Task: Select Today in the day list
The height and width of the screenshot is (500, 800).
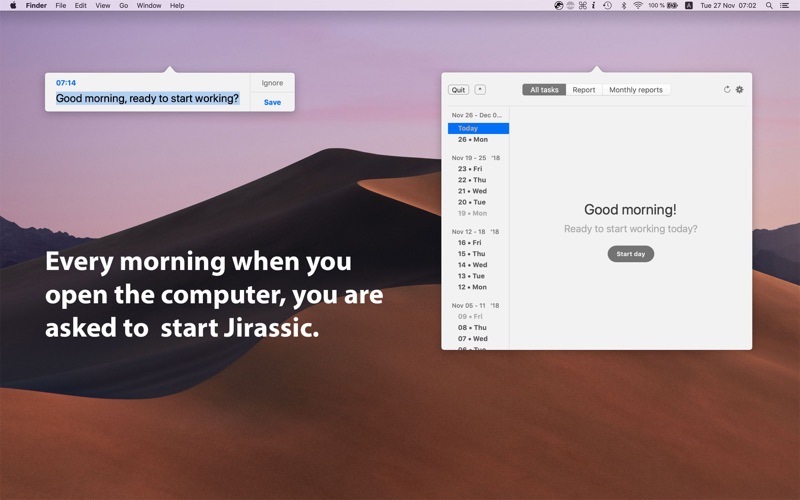Action: point(479,129)
